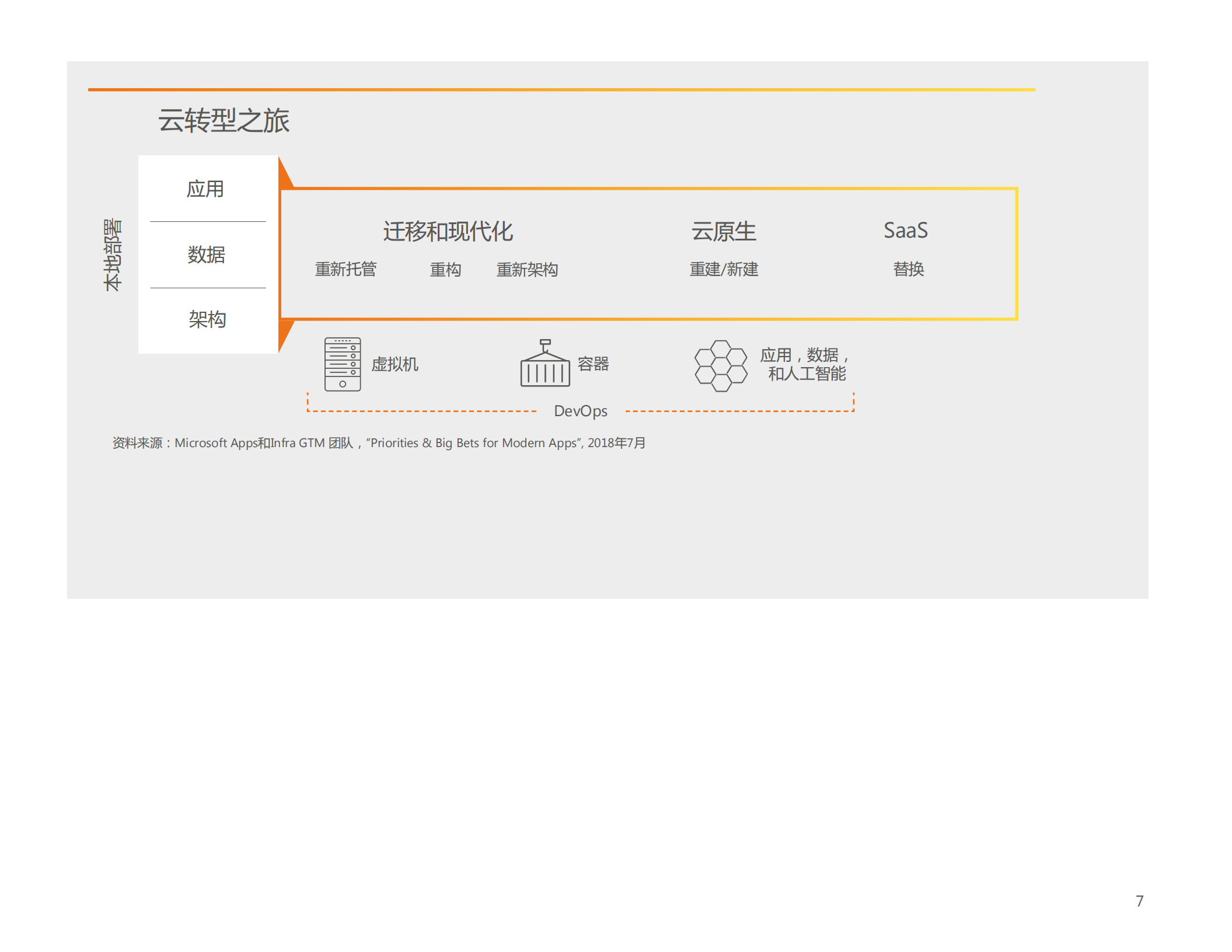This screenshot has height=952, width=1232.
Task: Toggle the 数据 deployment layer
Action: point(207,255)
